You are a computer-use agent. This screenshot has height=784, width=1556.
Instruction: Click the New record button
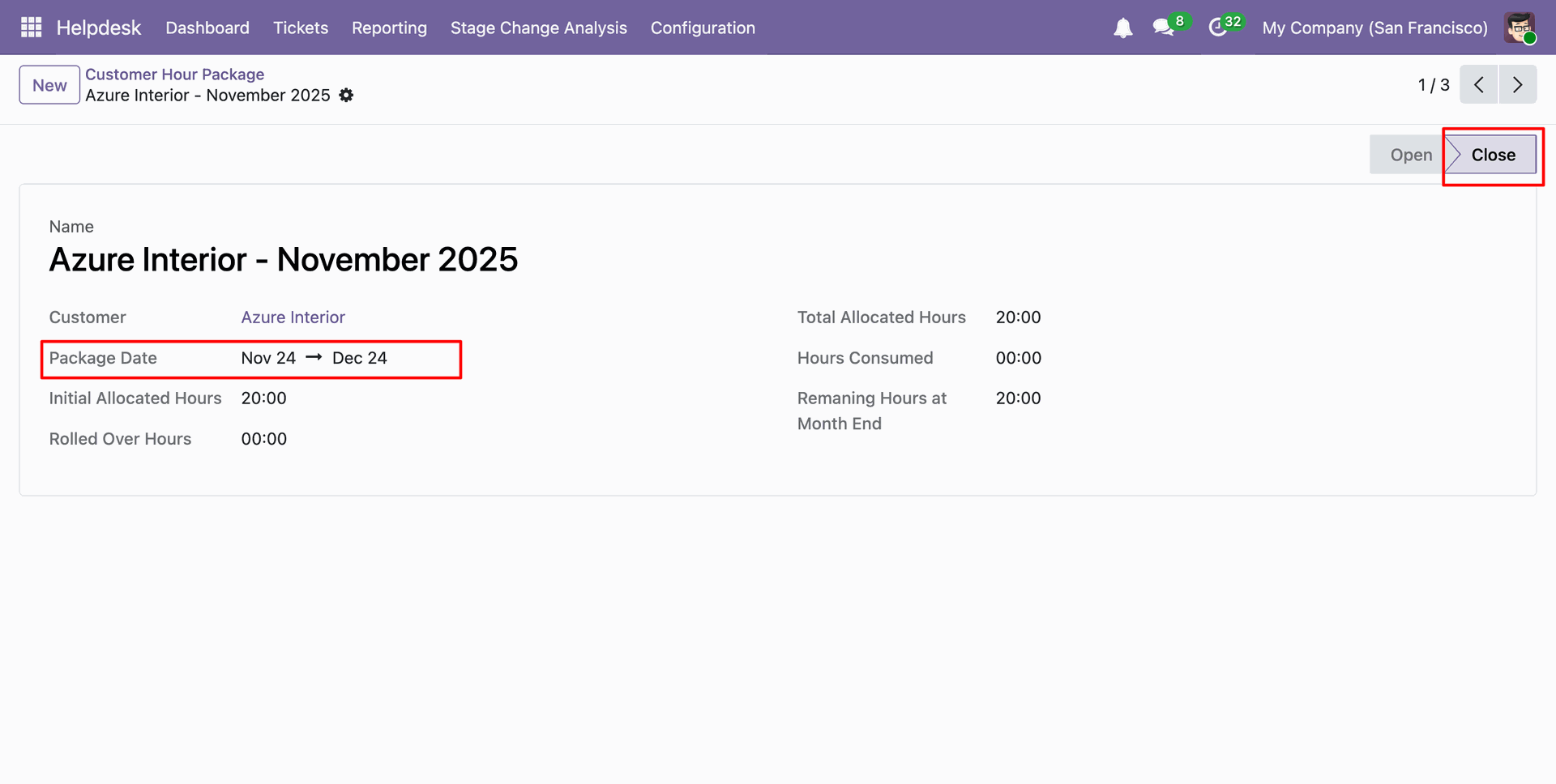(x=49, y=85)
